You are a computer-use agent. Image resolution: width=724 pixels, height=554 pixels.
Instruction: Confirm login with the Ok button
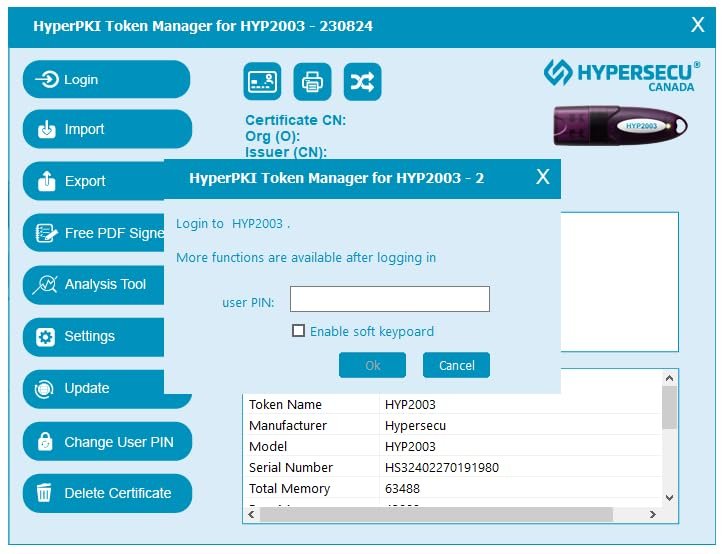(x=372, y=365)
